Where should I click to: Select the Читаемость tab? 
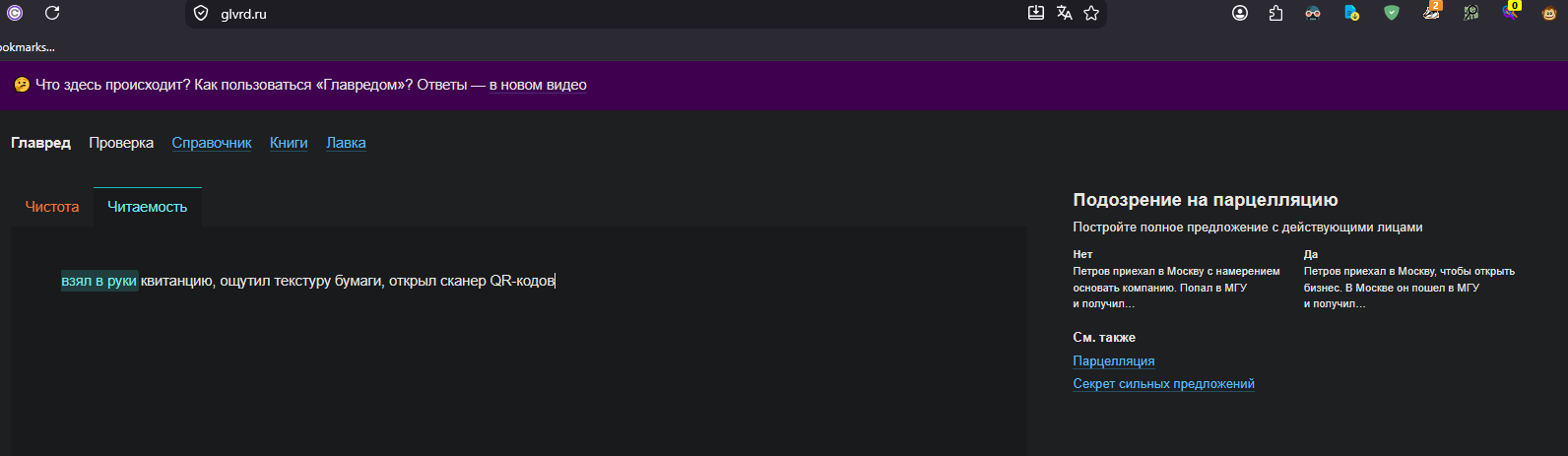[x=148, y=207]
